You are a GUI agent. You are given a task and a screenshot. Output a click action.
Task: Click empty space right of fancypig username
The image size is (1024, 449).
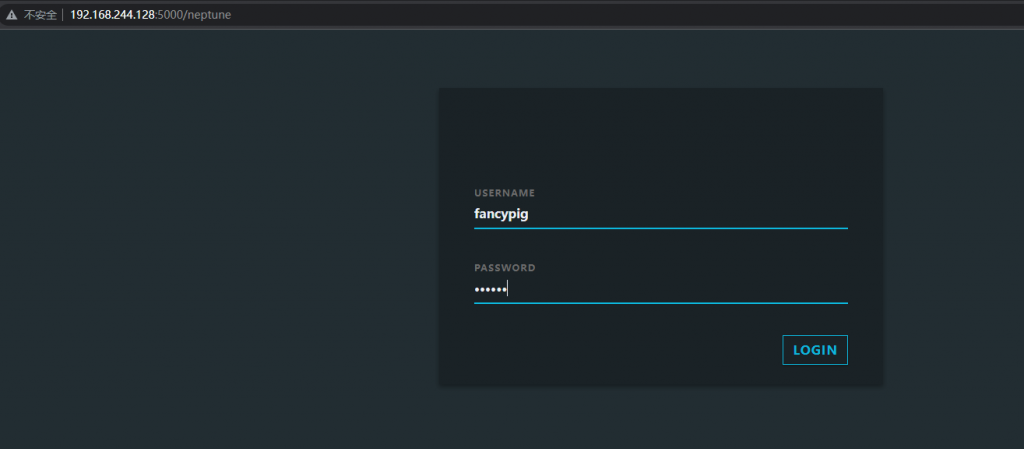[x=700, y=213]
